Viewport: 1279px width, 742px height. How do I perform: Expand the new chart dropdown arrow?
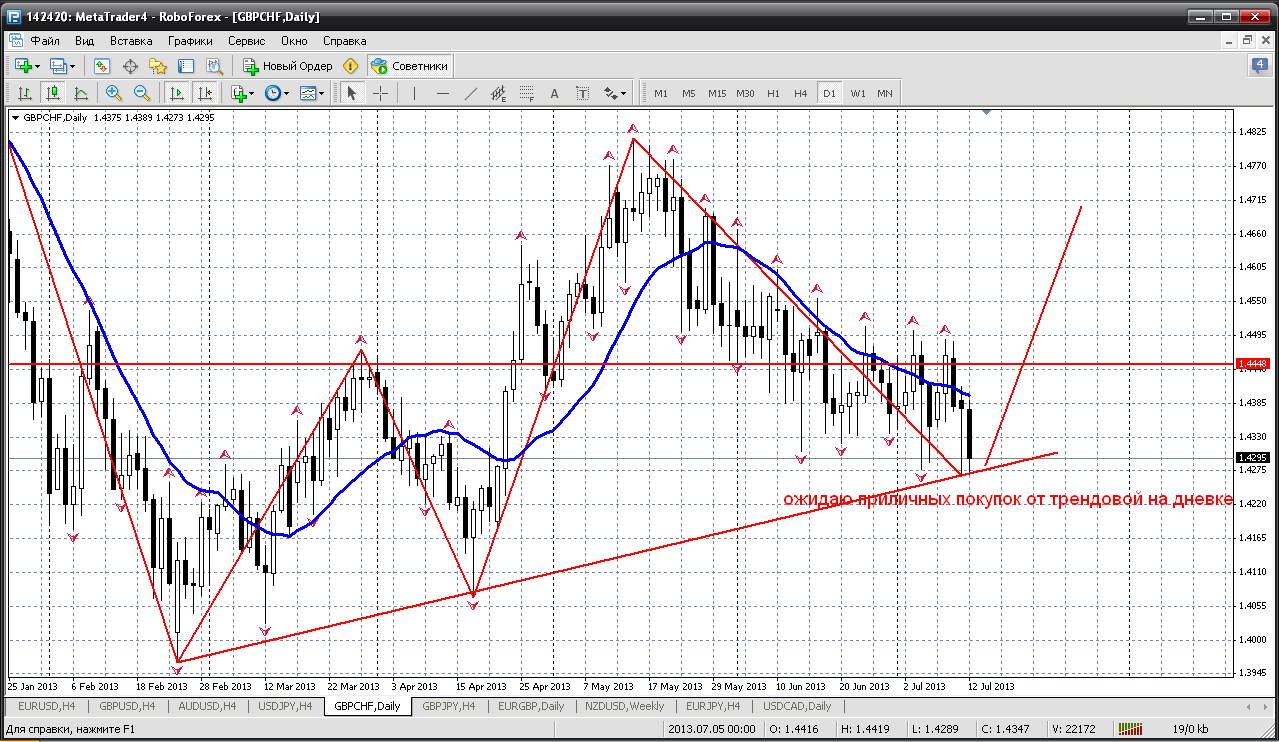38,66
